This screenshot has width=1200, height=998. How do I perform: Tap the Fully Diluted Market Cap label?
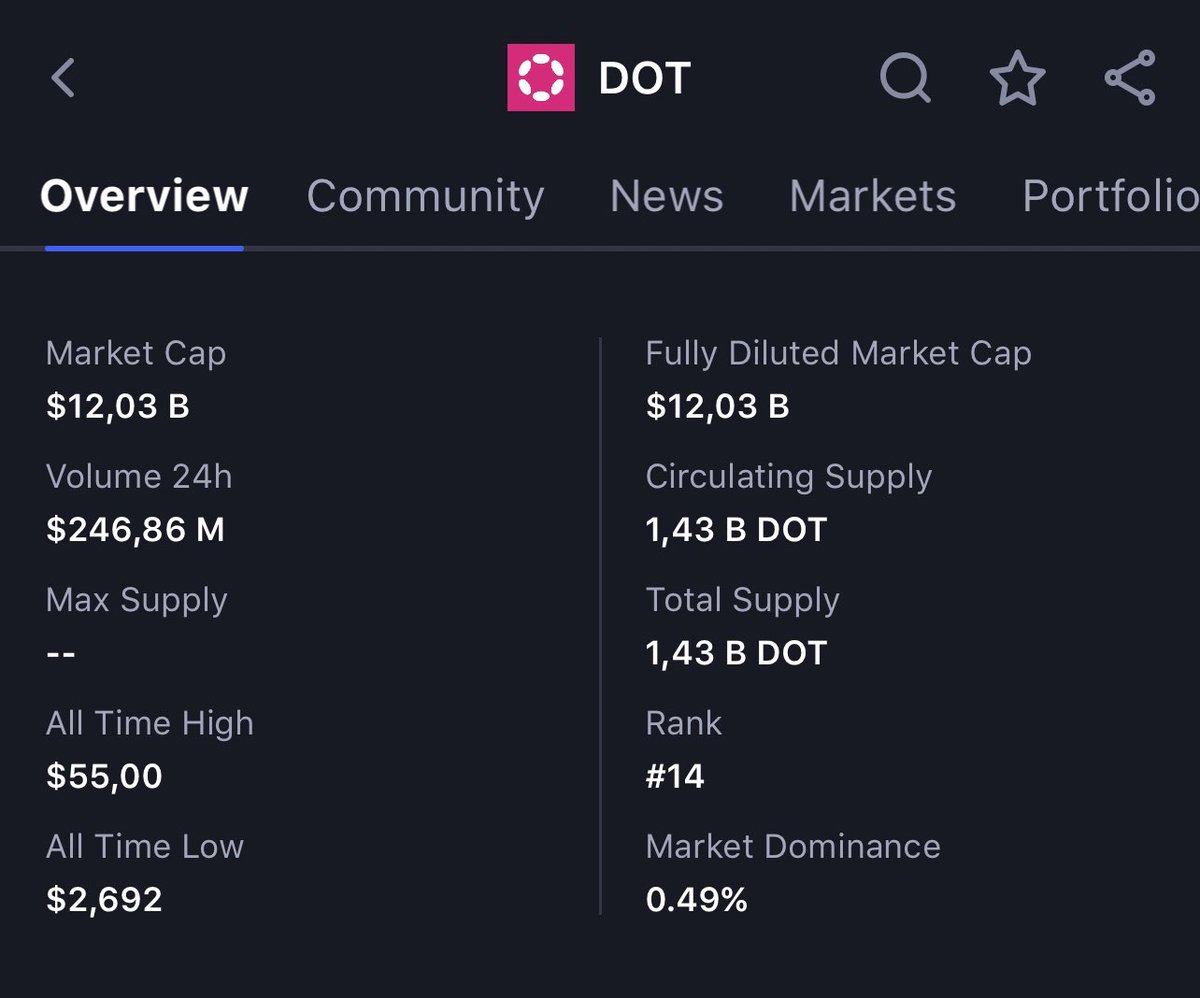point(839,353)
